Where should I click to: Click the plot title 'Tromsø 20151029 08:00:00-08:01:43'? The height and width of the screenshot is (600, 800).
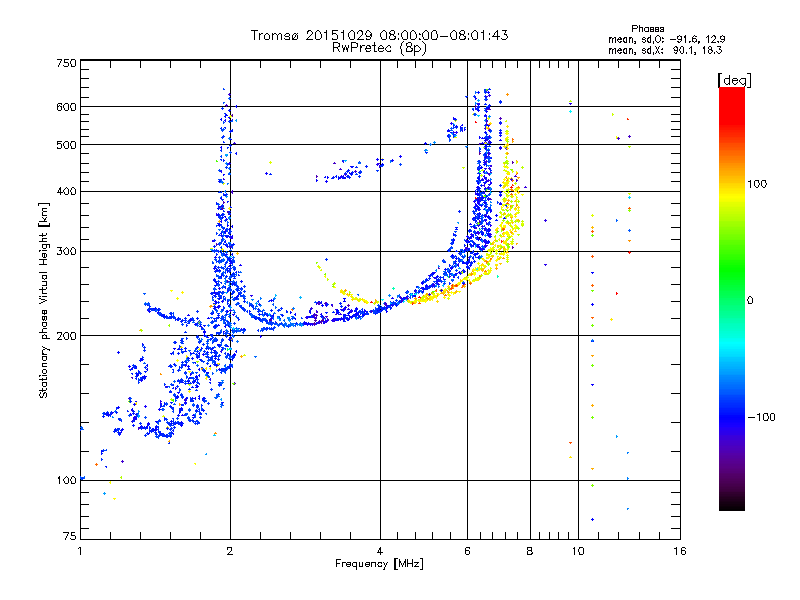(379, 35)
